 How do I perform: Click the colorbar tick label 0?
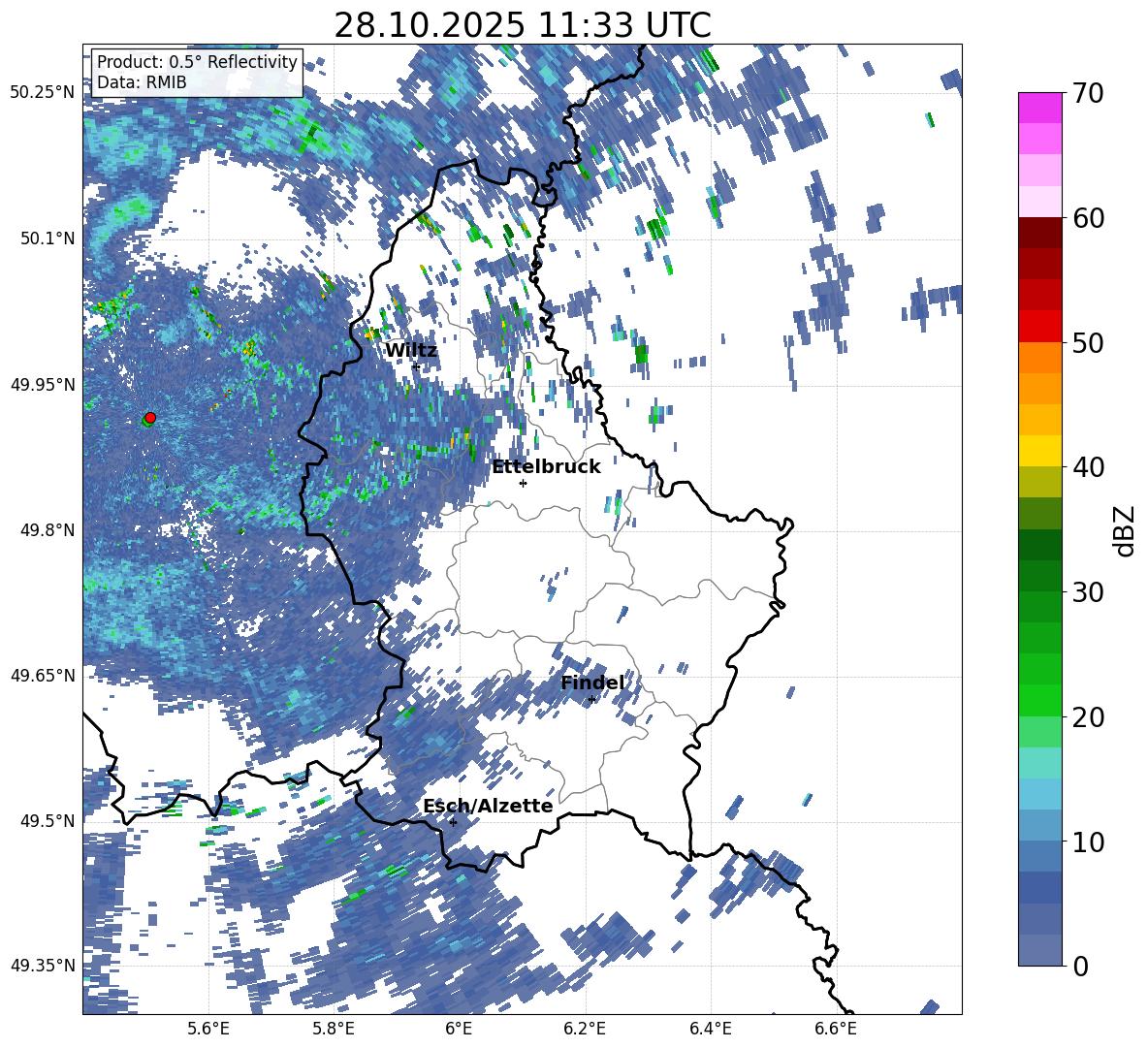click(1081, 966)
